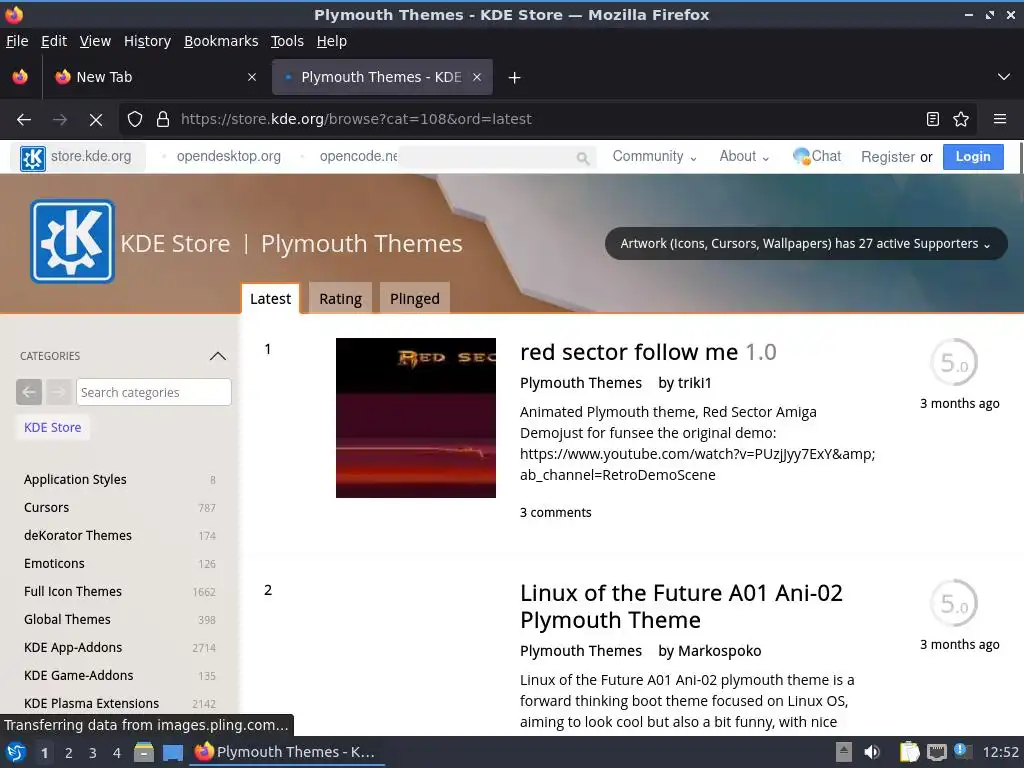Open network monitor tray icon
Screen dimensions: 1024x768
tap(936, 752)
